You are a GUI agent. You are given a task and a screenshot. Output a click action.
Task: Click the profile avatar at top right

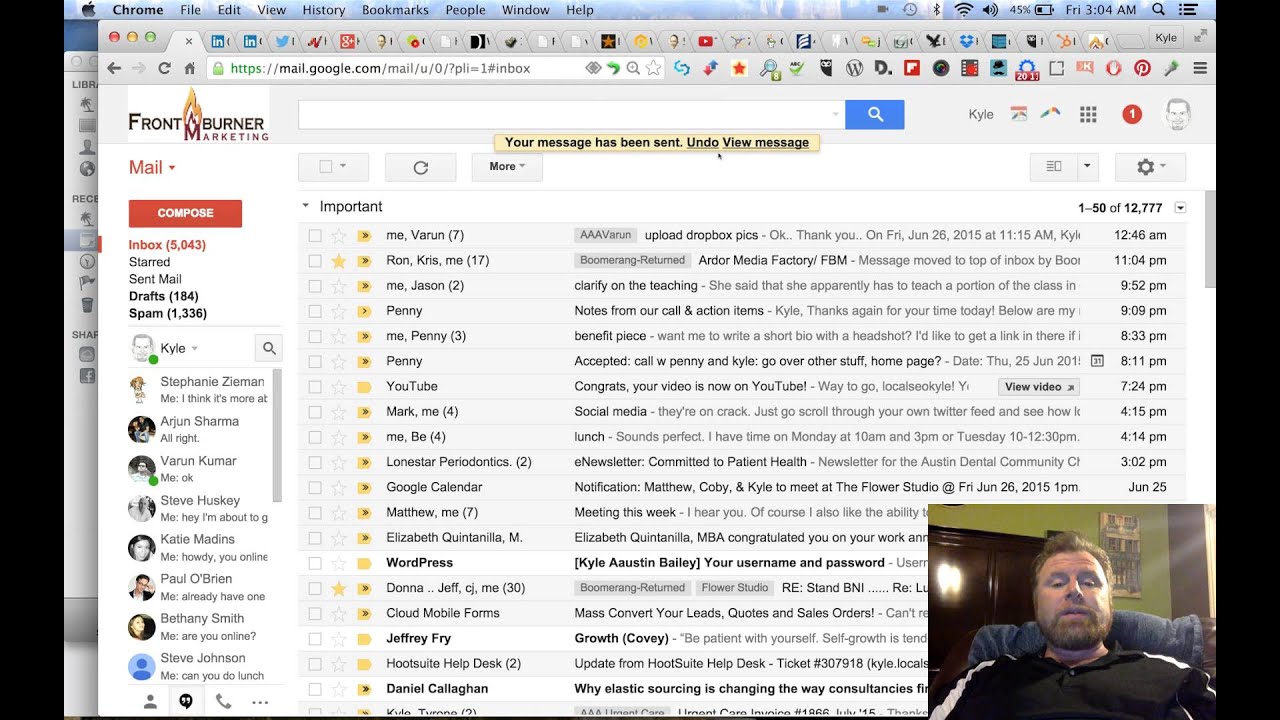(x=1178, y=115)
